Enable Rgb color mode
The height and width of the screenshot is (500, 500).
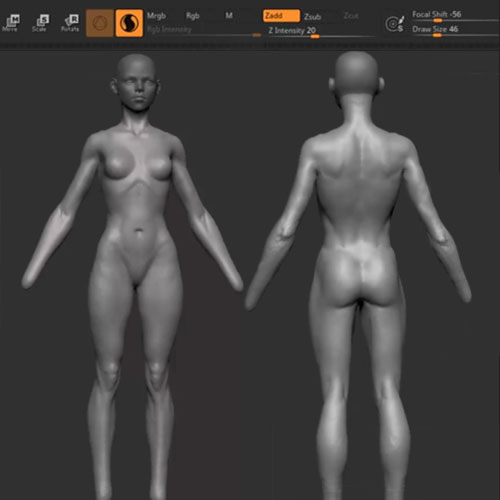[193, 16]
